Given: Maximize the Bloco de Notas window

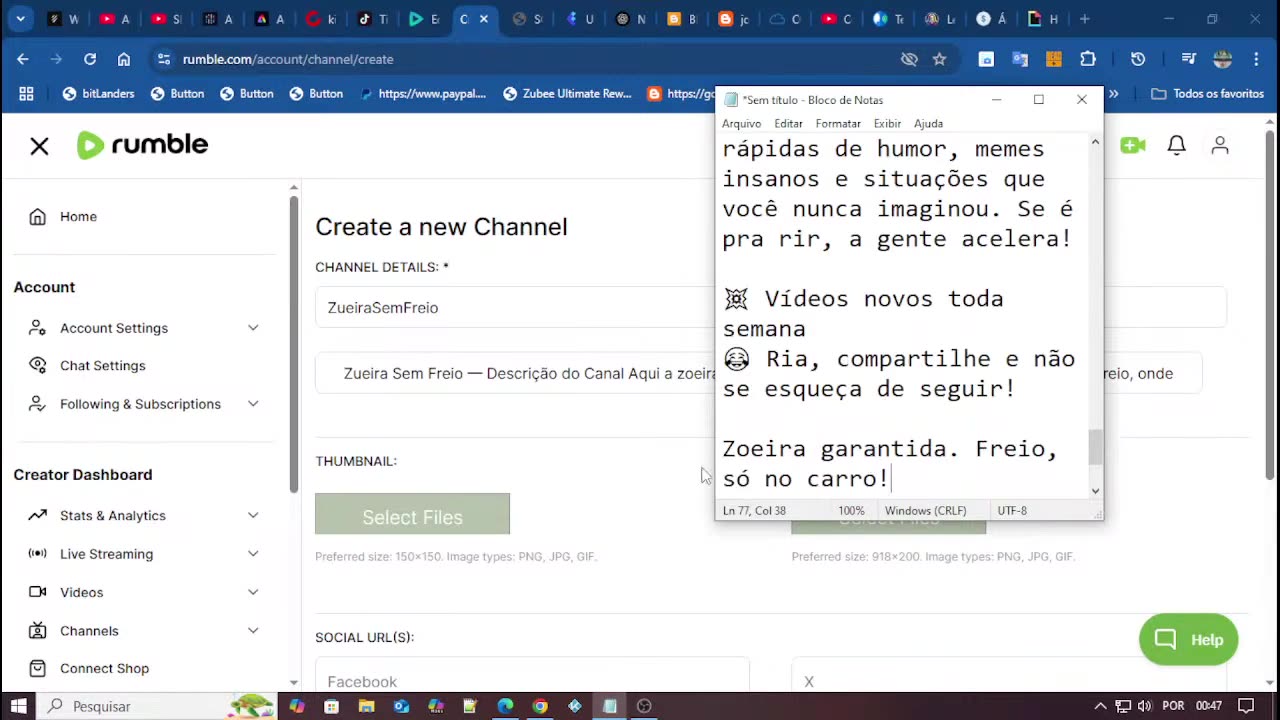Looking at the screenshot, I should point(1039,100).
